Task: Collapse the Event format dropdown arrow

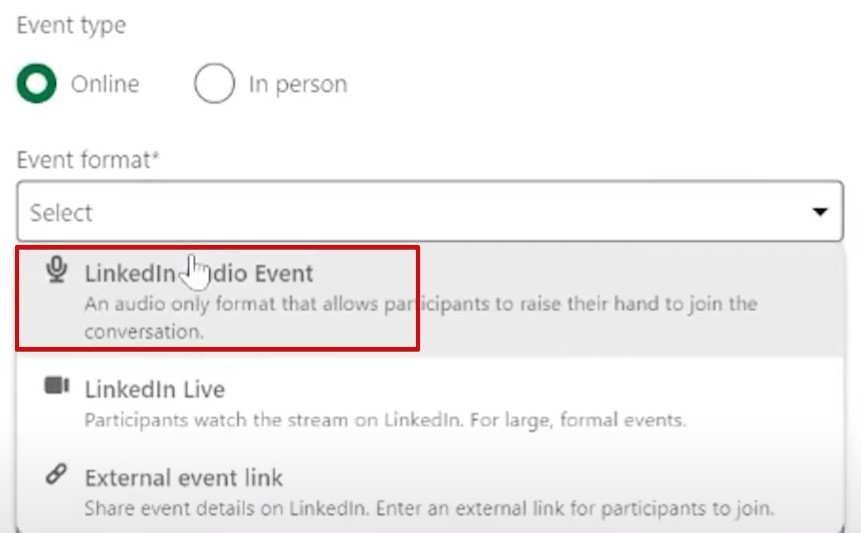Action: coord(820,212)
